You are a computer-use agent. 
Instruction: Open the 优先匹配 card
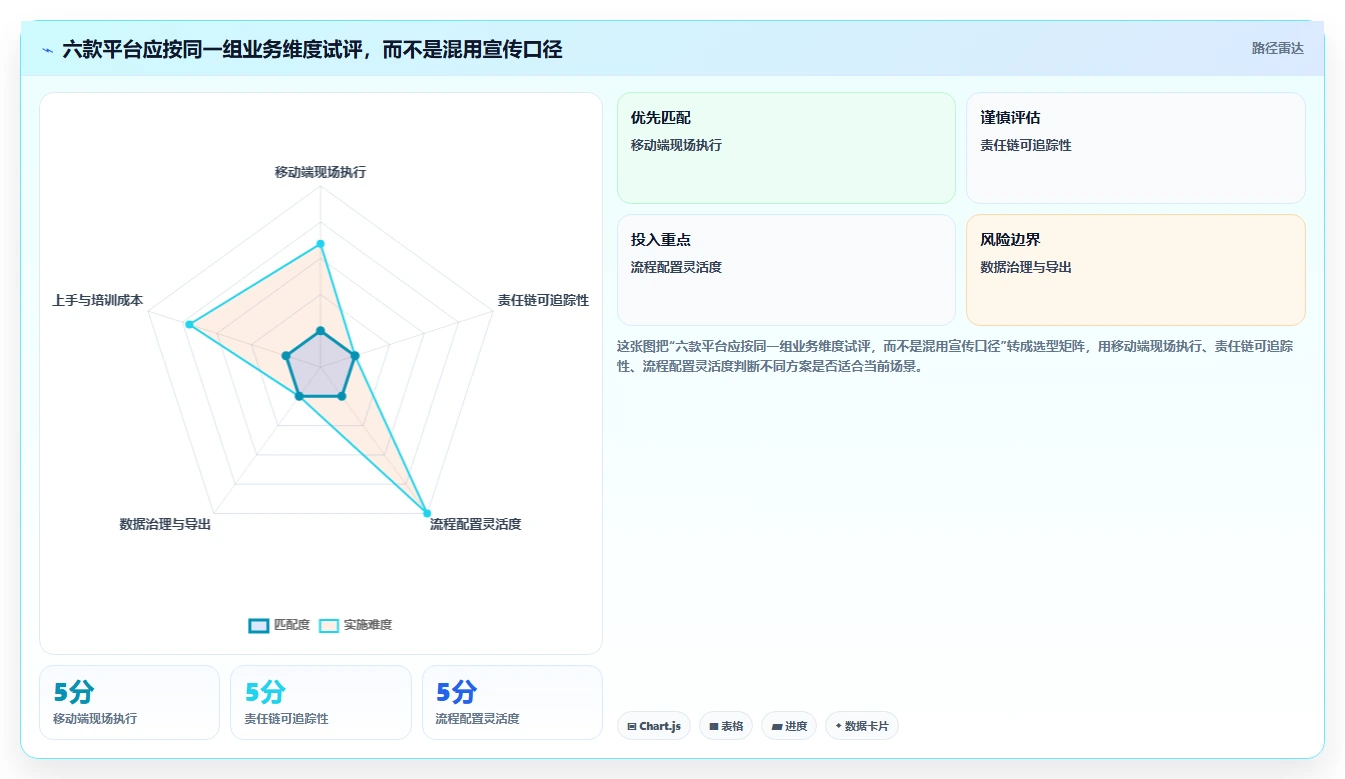click(x=786, y=148)
